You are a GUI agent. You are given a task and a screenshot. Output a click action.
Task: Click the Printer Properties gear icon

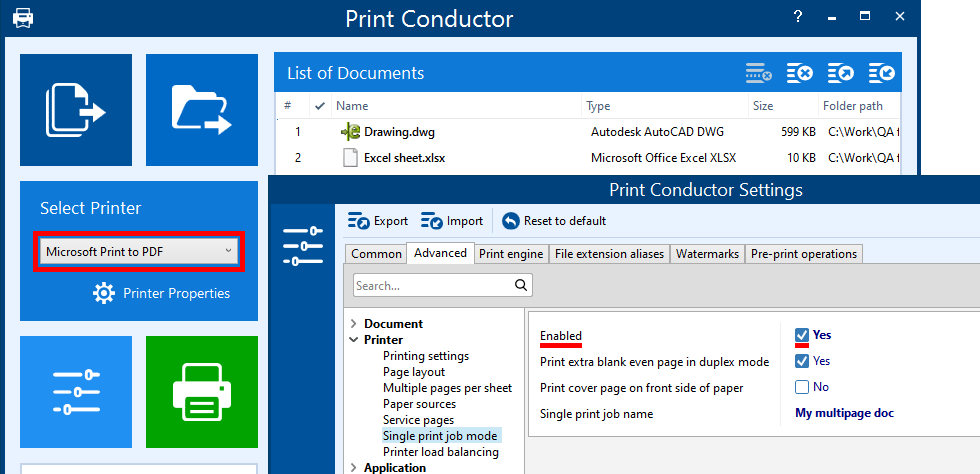point(104,293)
